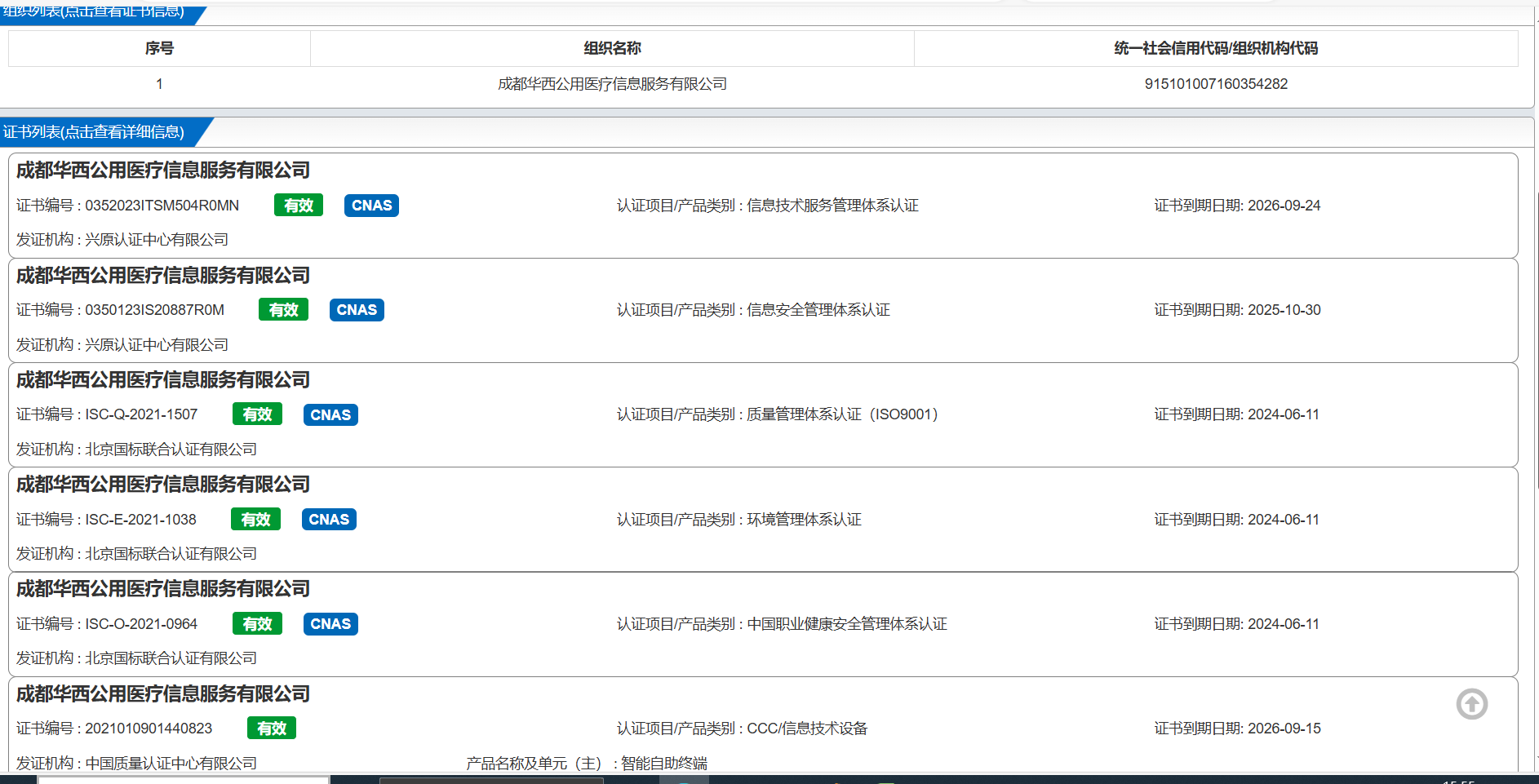Click issuer 兴原认证中心有限公司 under 0350123IS20887R0M
The width and height of the screenshot is (1539, 784).
[157, 345]
